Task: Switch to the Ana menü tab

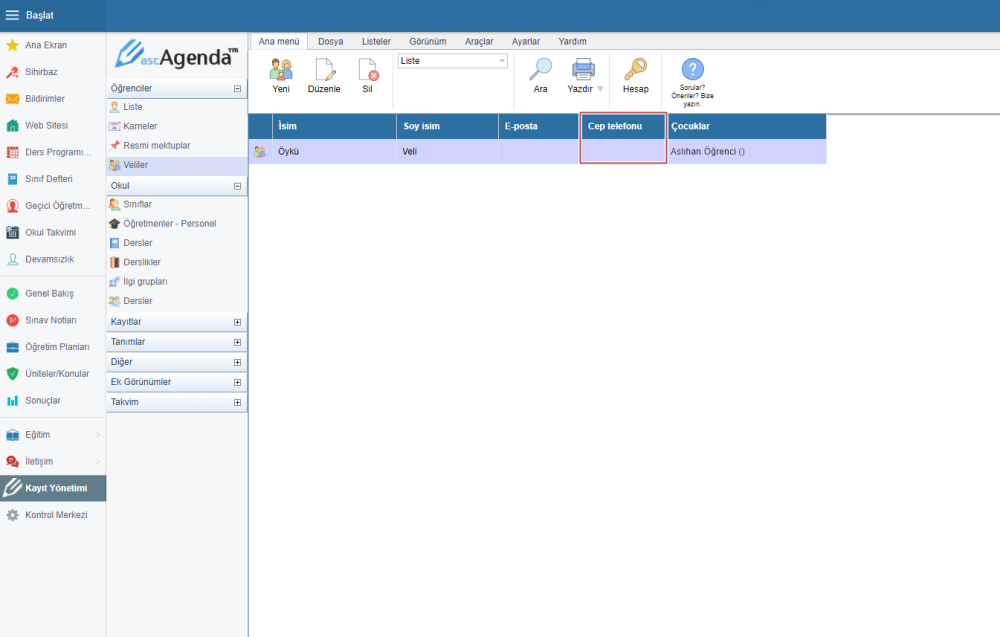Action: [x=279, y=41]
